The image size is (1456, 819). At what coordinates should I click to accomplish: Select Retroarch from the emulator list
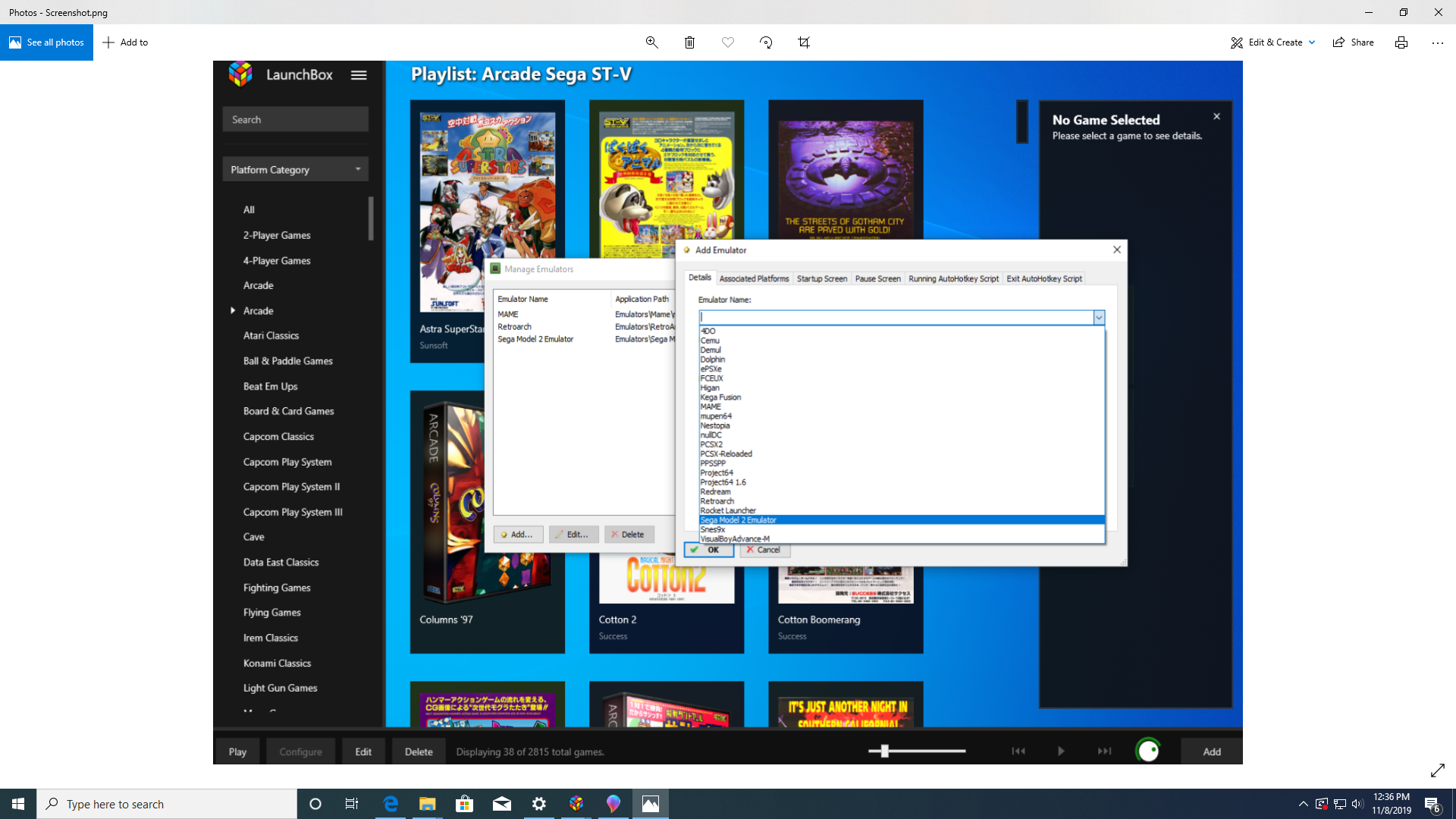point(717,501)
